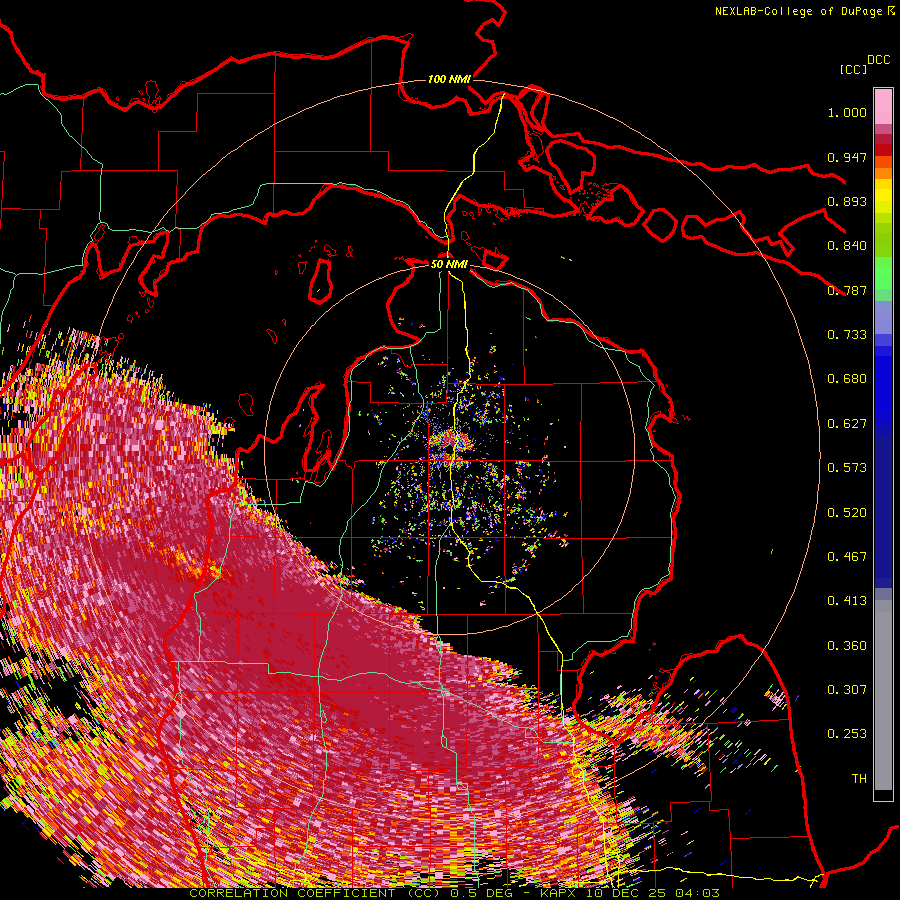This screenshot has height=900, width=900.
Task: Click the [CC] scale heading
Action: pyautogui.click(x=853, y=69)
